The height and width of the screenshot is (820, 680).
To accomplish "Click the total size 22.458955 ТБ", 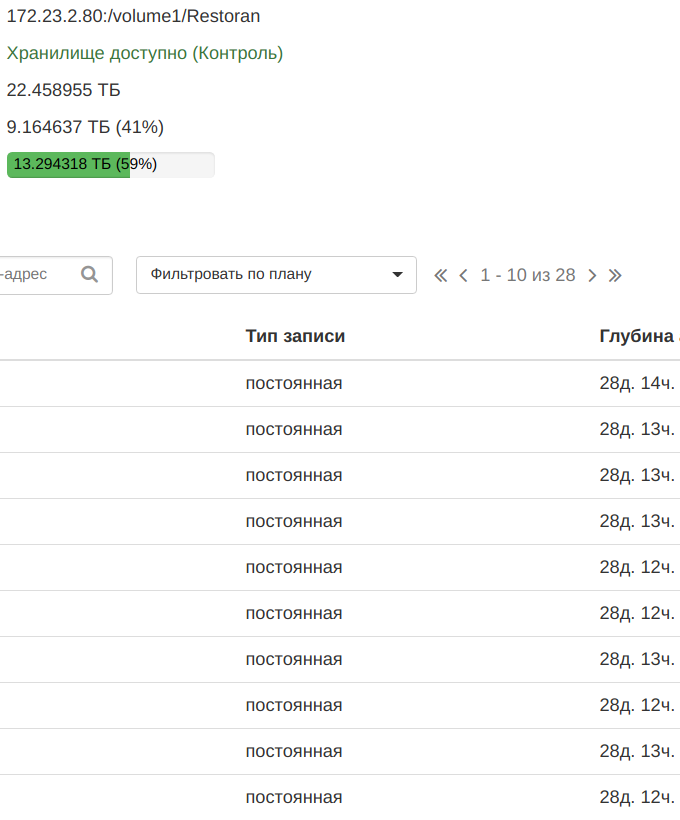I will pos(63,90).
